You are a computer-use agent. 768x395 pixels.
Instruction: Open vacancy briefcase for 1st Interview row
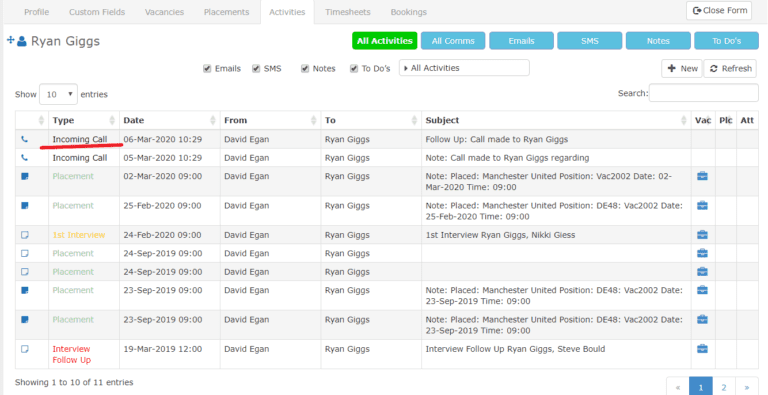click(702, 235)
